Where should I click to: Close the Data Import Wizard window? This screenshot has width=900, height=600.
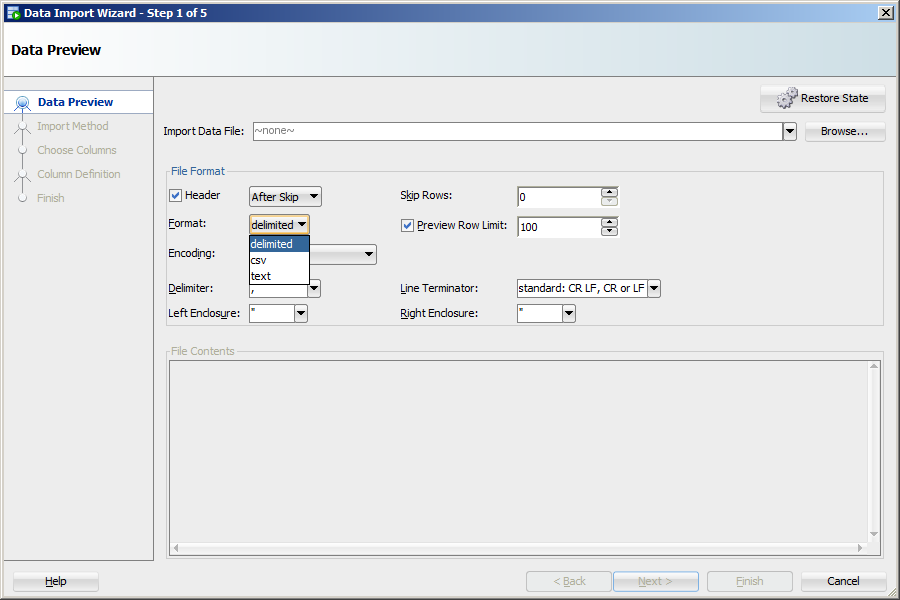886,13
